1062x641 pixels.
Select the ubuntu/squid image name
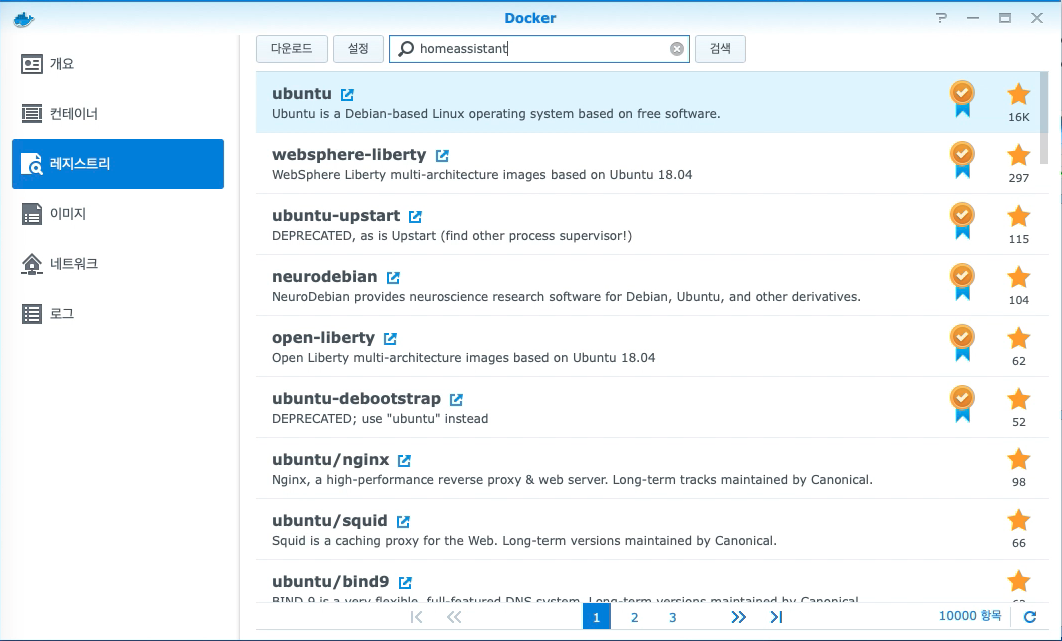tap(330, 520)
